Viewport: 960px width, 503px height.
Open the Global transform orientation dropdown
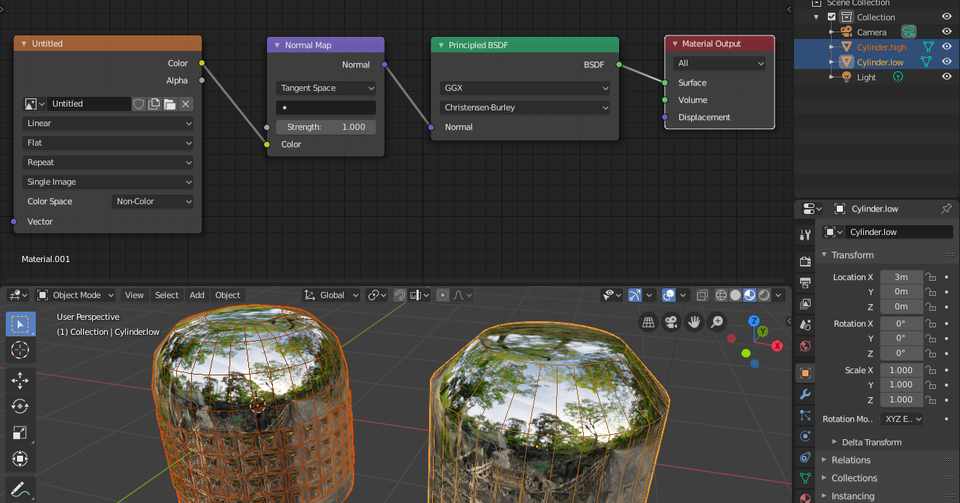click(x=331, y=295)
